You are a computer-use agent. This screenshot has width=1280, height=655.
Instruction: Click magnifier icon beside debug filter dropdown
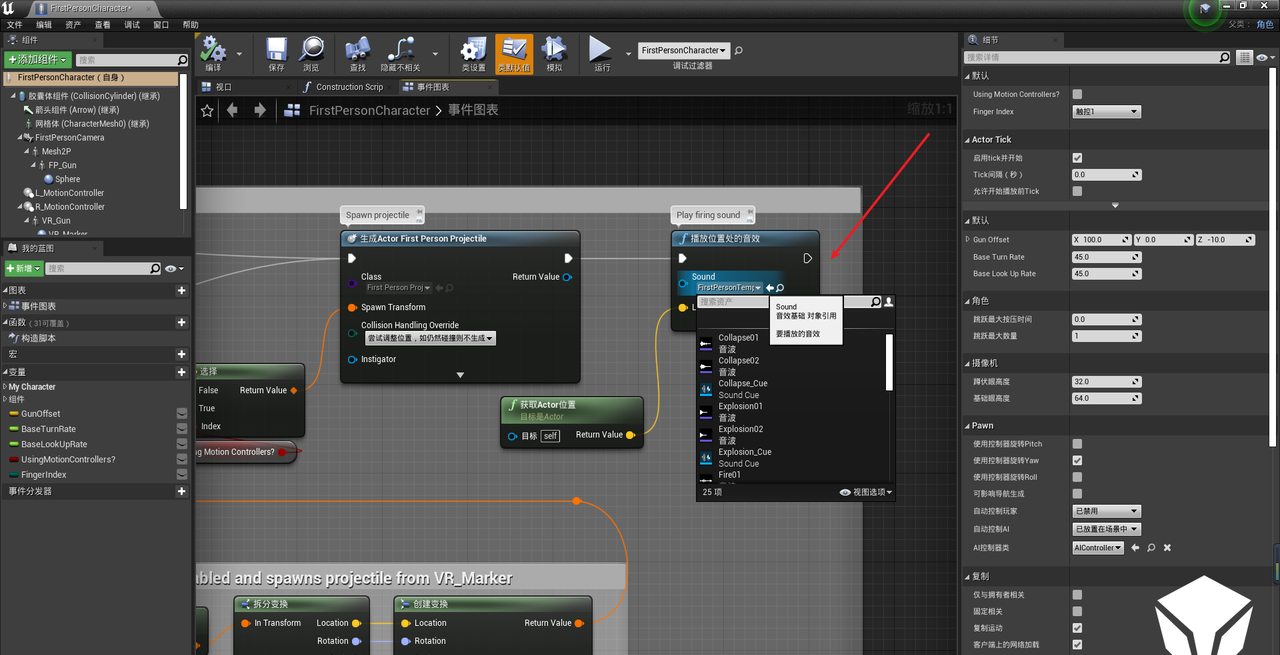pos(738,50)
